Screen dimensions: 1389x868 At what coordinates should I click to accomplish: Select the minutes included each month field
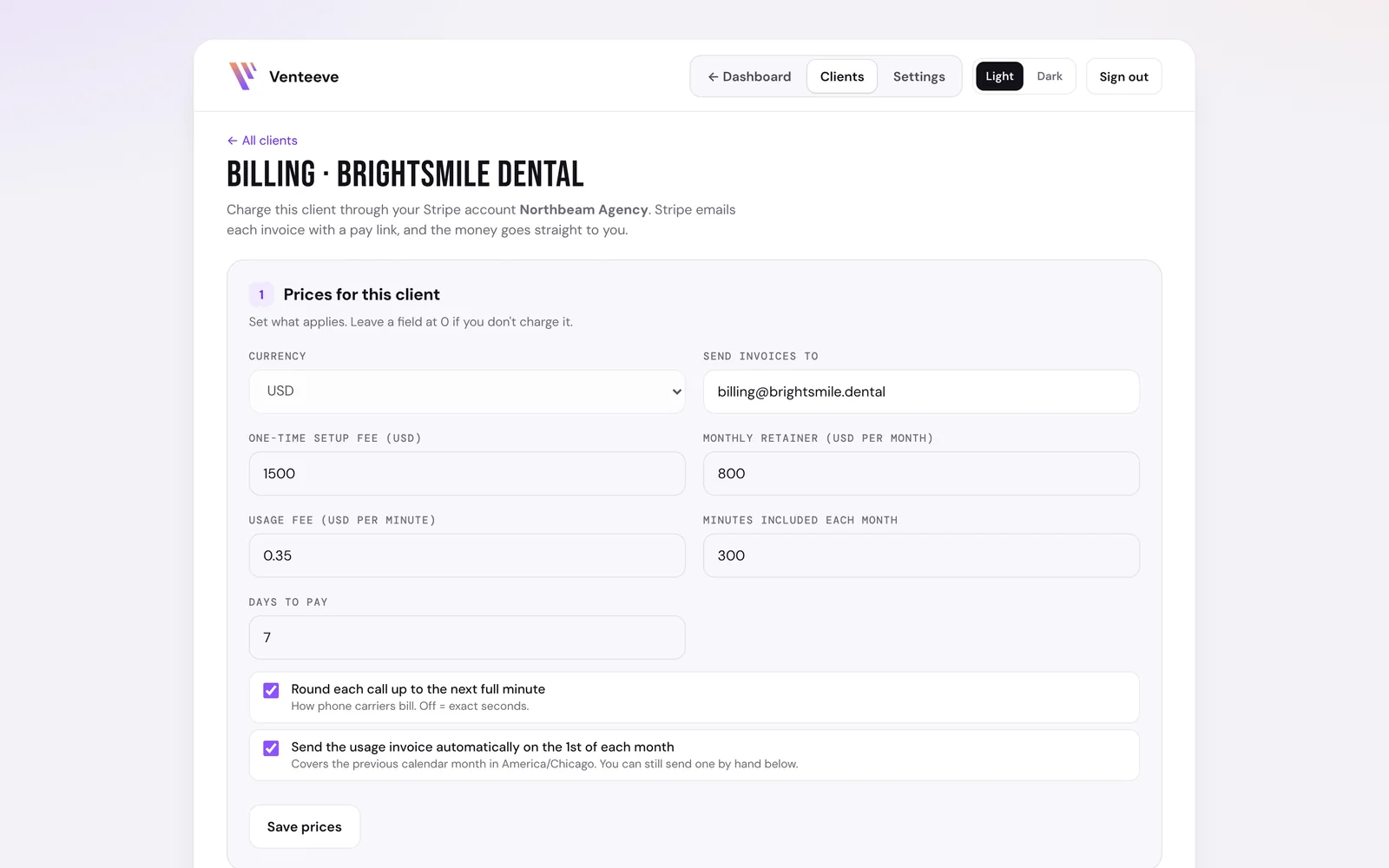click(921, 556)
